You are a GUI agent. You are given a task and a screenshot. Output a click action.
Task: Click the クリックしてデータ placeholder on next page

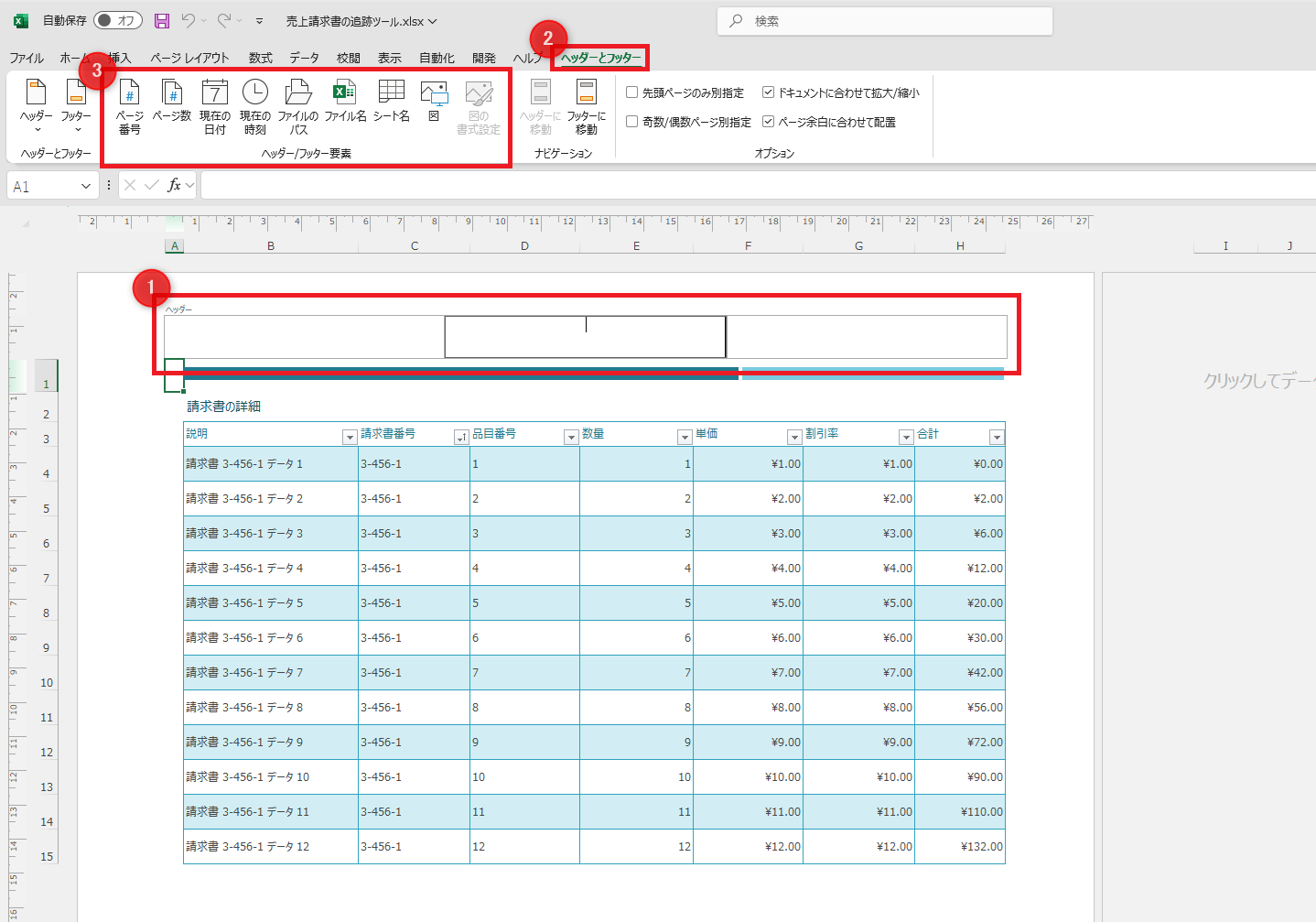tap(1259, 381)
